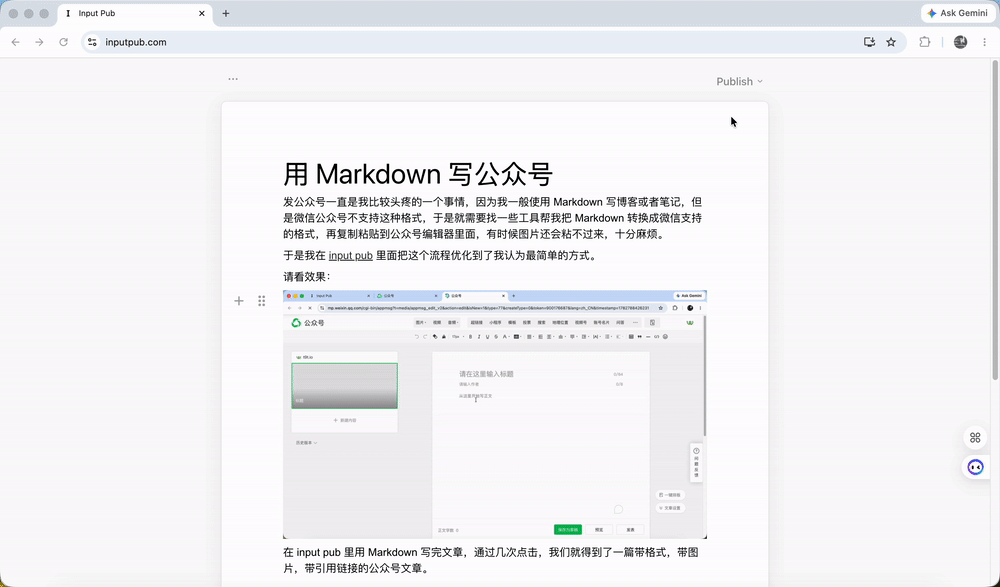The height and width of the screenshot is (587, 1000).
Task: Click the four-petal floating icon at right
Action: coord(975,438)
